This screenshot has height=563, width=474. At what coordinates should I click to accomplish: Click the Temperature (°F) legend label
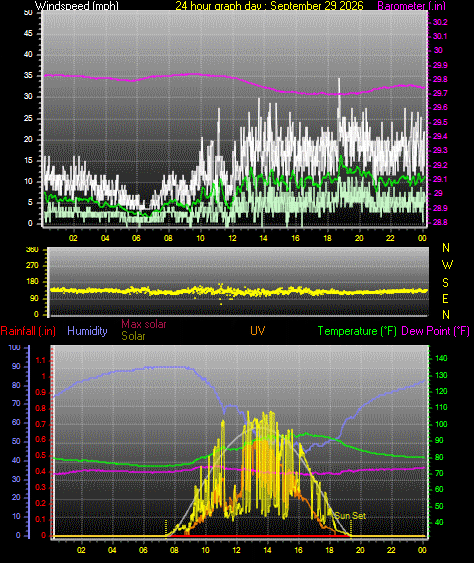(x=357, y=331)
